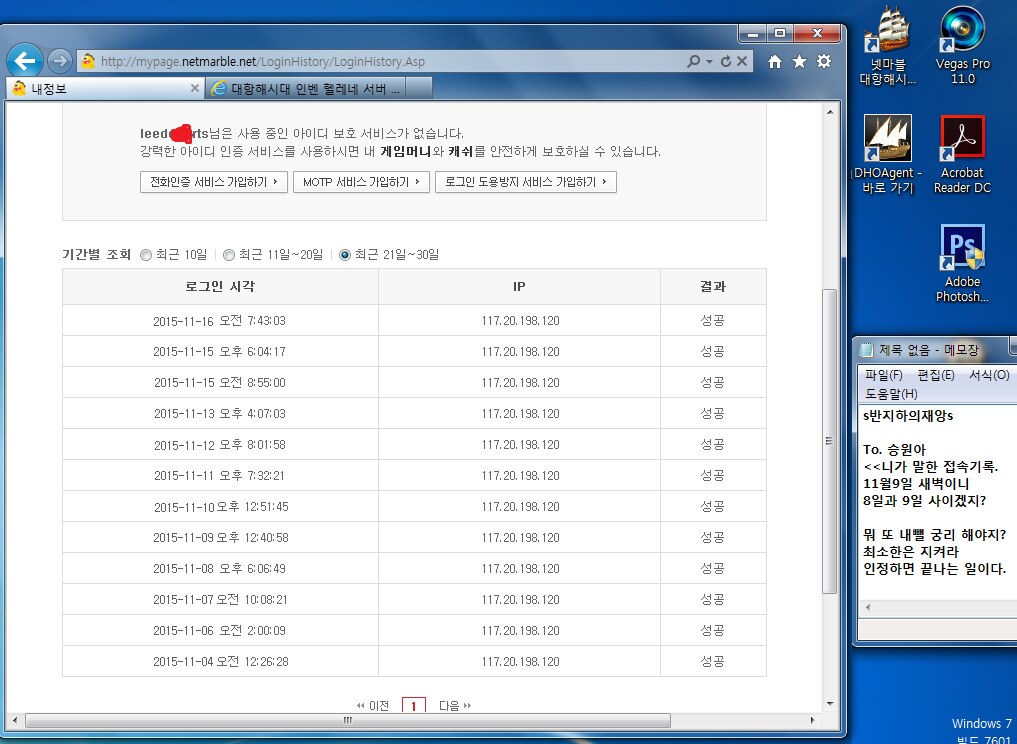Open the browser home page icon
This screenshot has height=744, width=1017.
point(775,62)
